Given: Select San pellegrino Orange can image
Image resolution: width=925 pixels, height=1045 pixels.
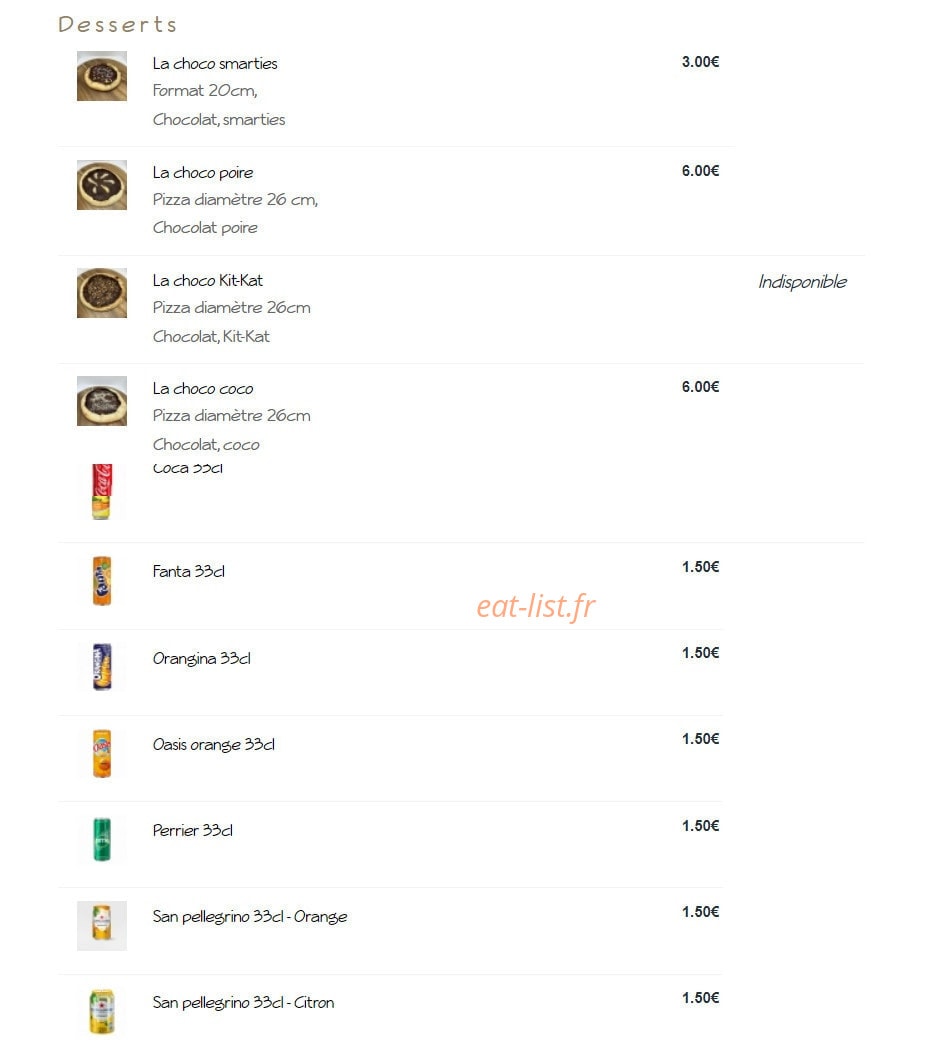Looking at the screenshot, I should (x=101, y=925).
